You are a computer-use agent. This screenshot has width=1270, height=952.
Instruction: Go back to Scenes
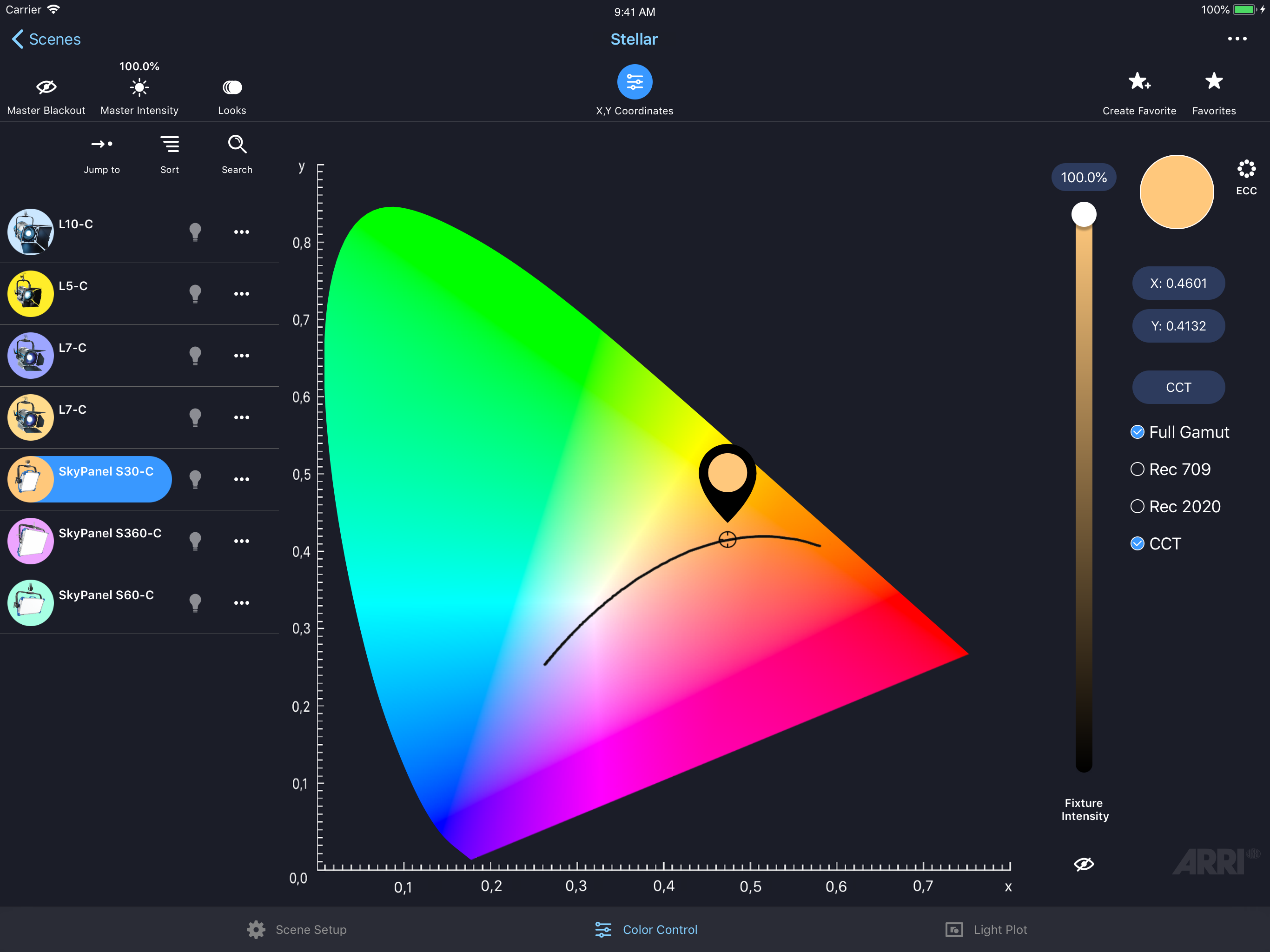pos(46,39)
